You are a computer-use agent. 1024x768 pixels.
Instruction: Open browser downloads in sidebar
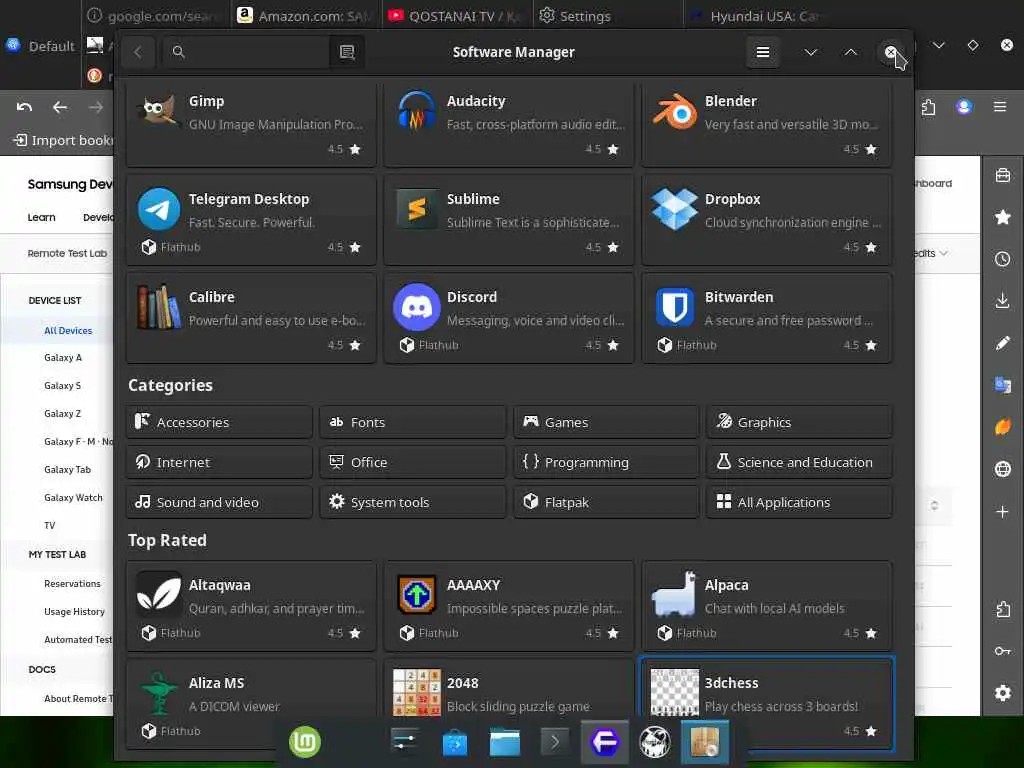click(x=1002, y=300)
